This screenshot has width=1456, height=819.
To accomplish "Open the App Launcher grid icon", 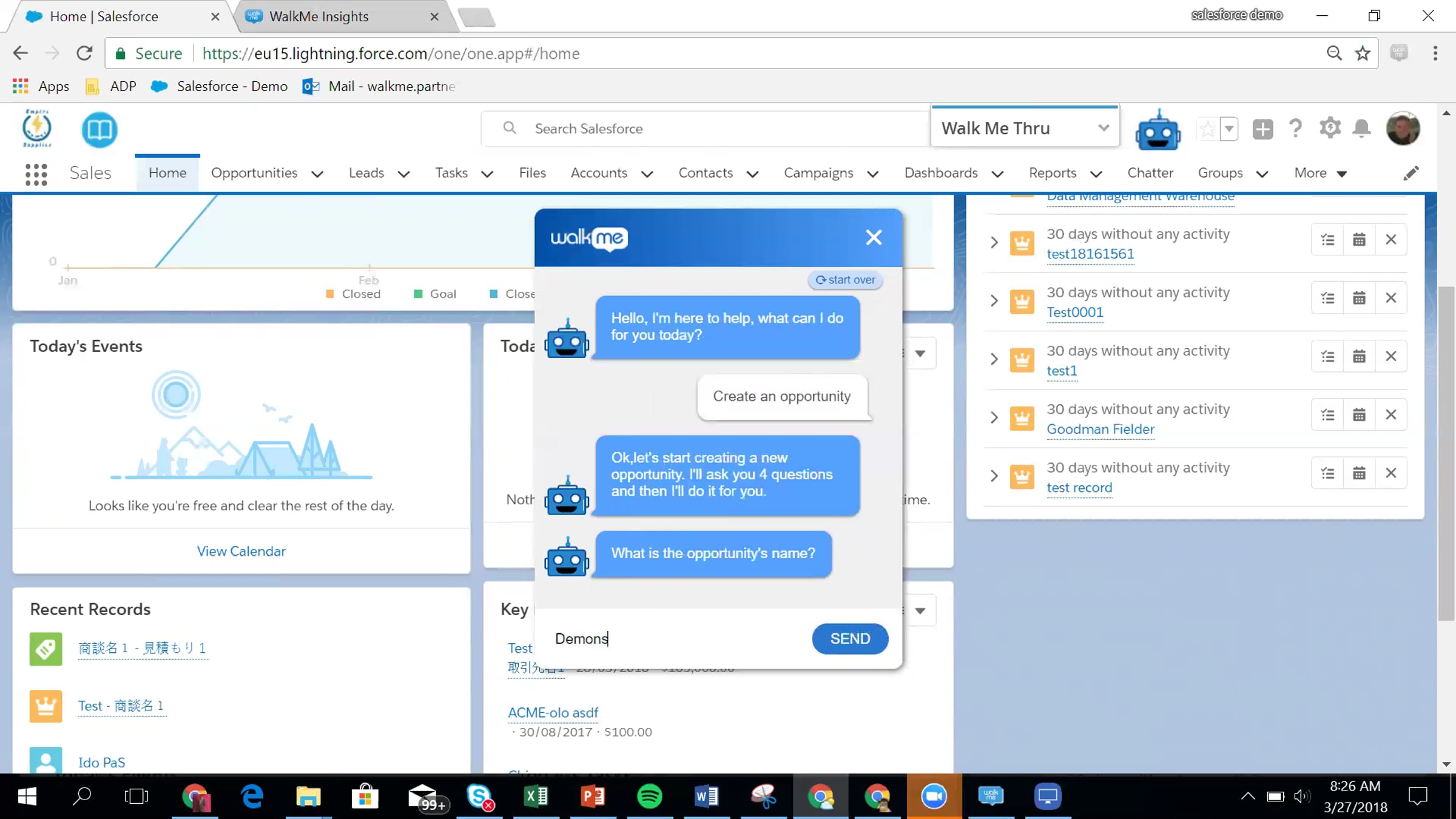I will (x=36, y=174).
